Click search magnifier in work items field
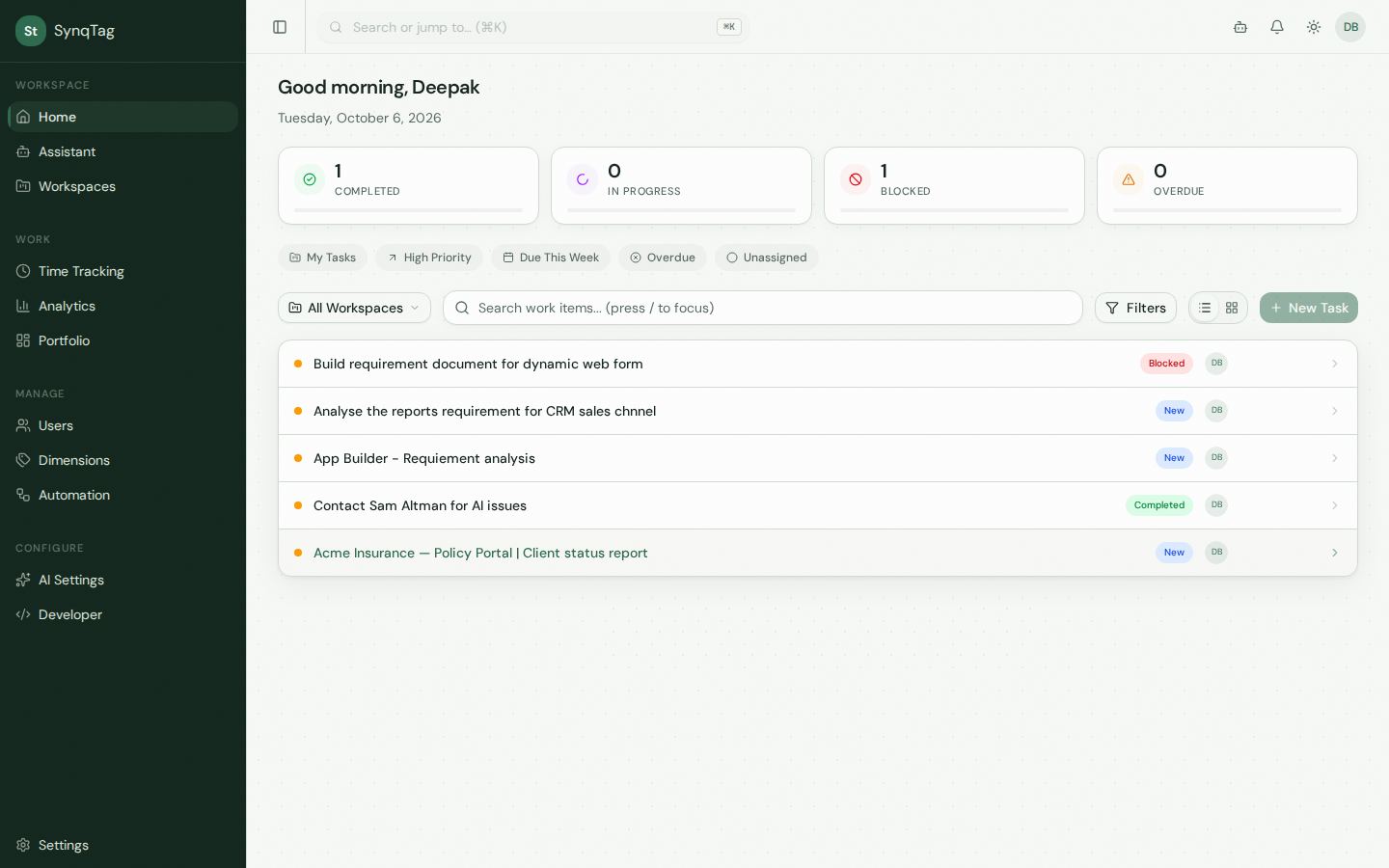The height and width of the screenshot is (868, 1389). tap(462, 308)
